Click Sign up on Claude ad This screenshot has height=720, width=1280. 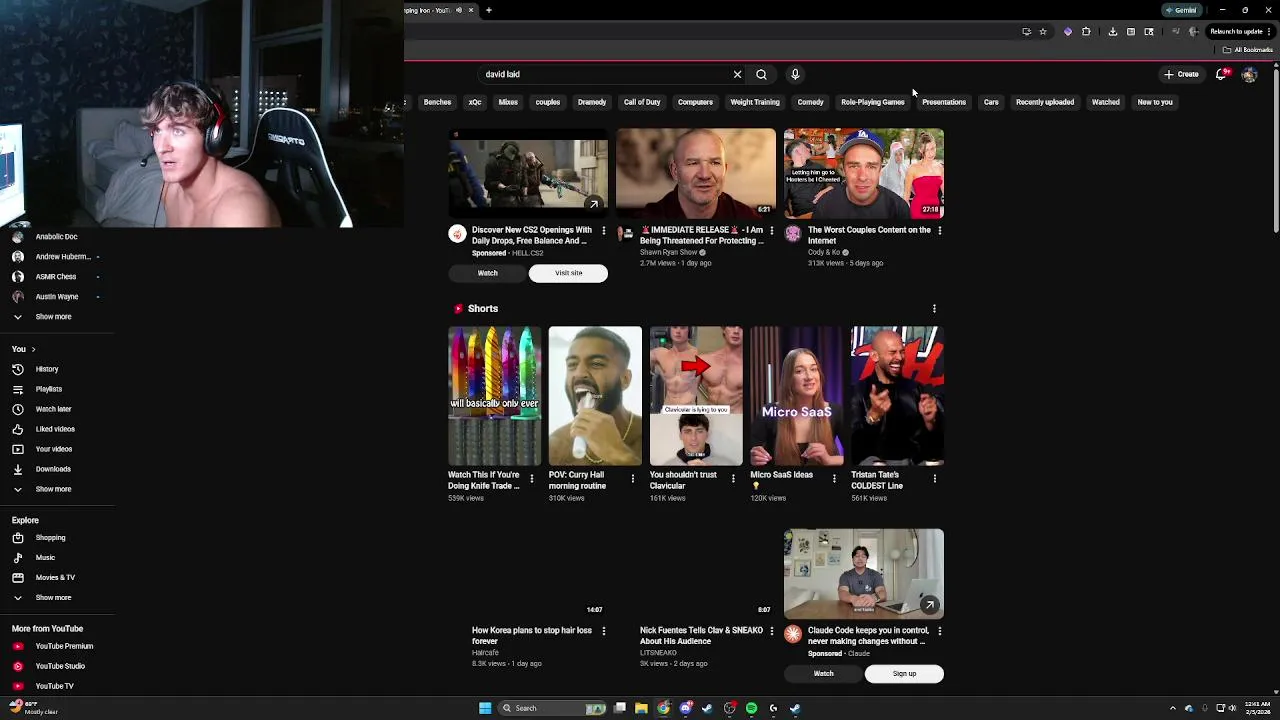(904, 674)
